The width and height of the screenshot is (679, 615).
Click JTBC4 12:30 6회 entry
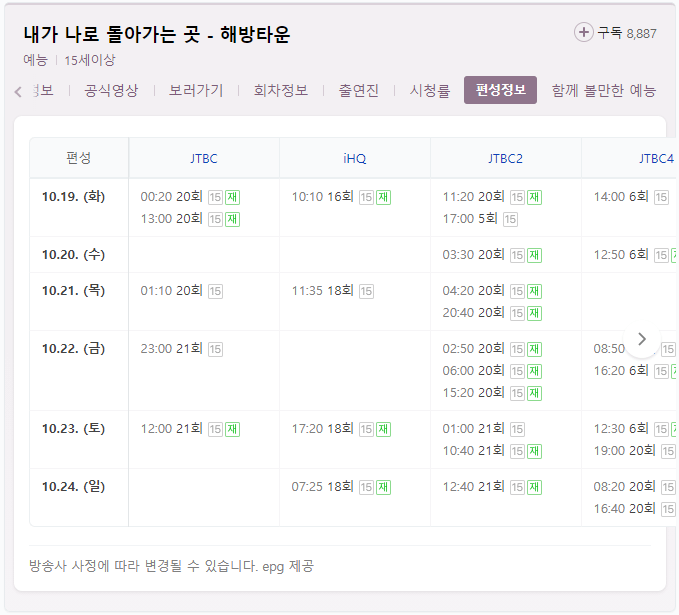tap(621, 428)
